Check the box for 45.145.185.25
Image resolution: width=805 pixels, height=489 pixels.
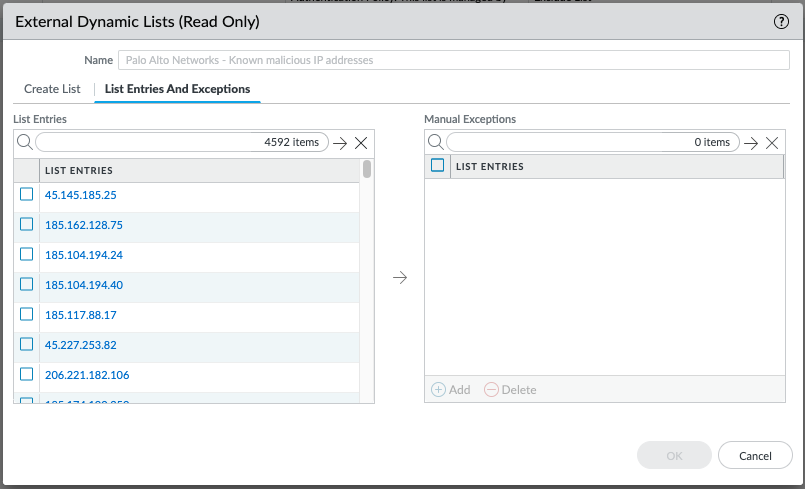(27, 194)
